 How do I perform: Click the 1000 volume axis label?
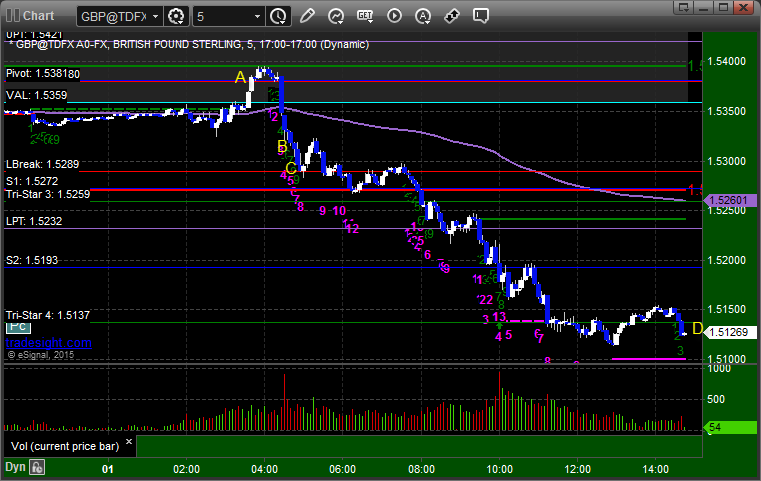click(x=719, y=368)
